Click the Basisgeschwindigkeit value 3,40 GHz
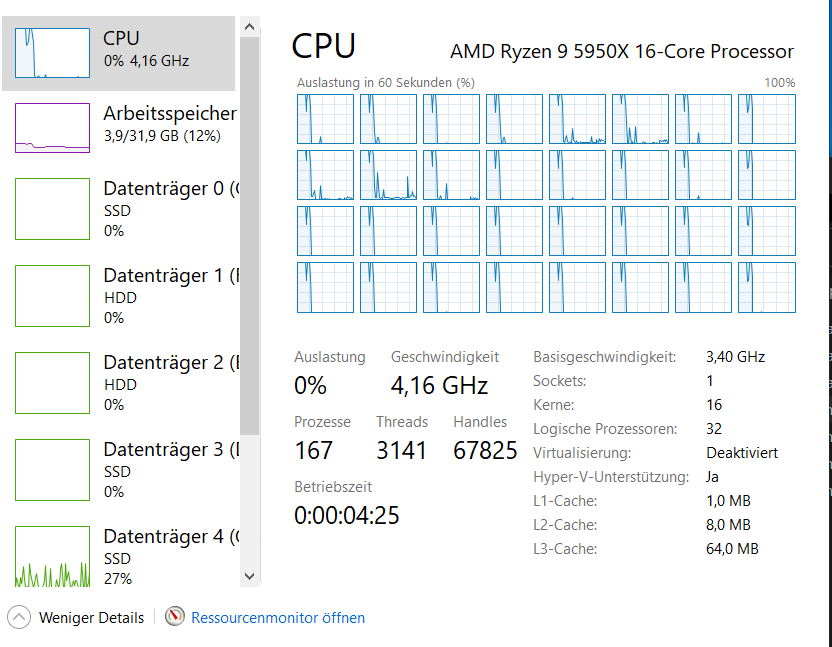Image resolution: width=832 pixels, height=647 pixels. coord(735,357)
